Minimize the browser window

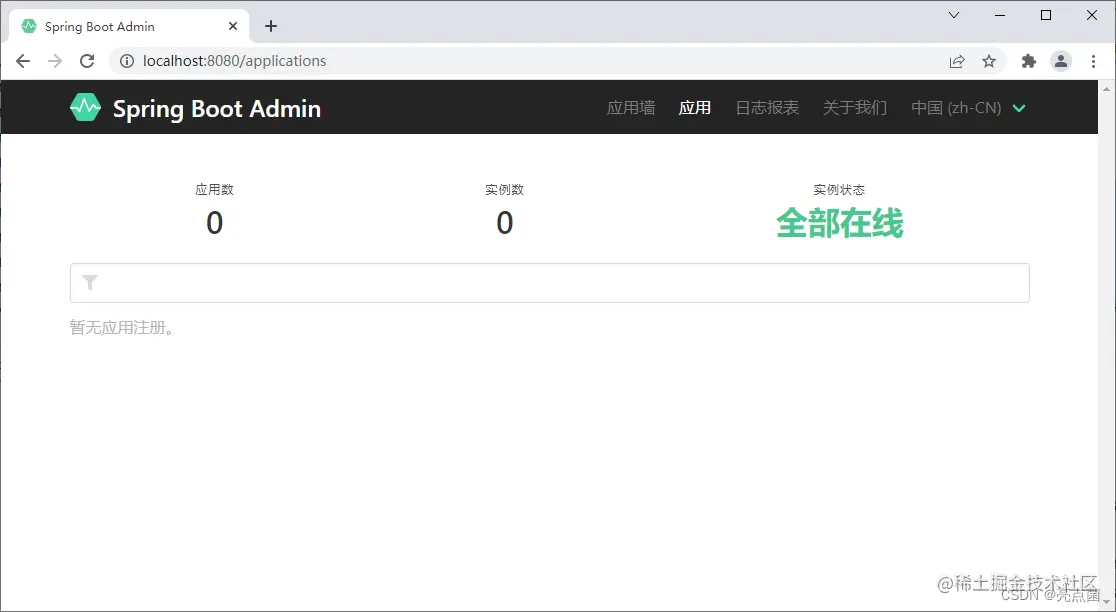click(1000, 15)
